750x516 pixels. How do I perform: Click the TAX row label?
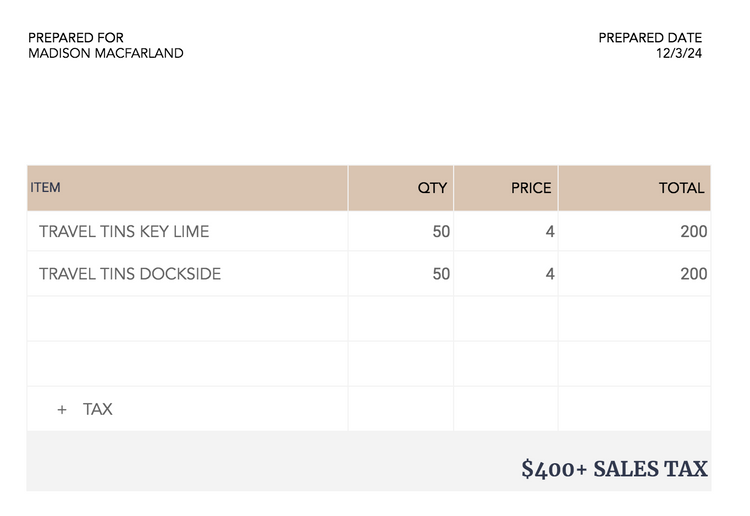pos(98,409)
